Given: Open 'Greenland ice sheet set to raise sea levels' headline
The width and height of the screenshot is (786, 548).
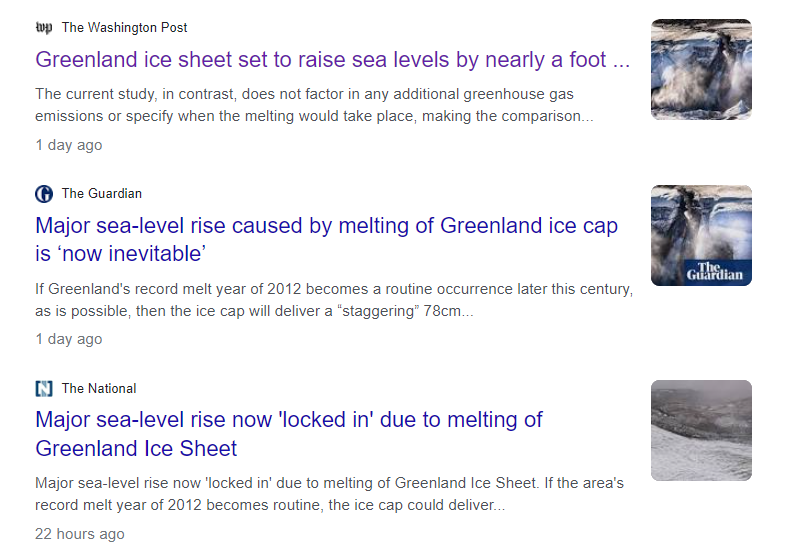Looking at the screenshot, I should pyautogui.click(x=332, y=60).
